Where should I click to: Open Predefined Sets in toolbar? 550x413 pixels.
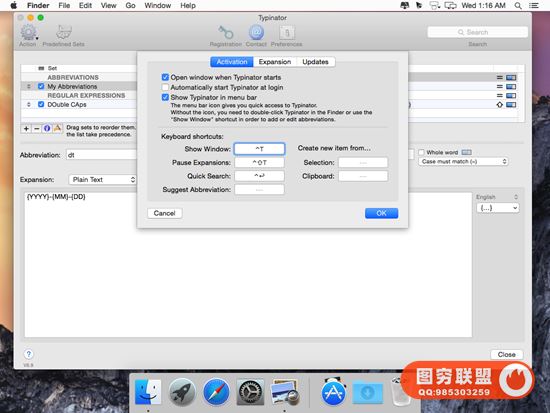(63, 32)
